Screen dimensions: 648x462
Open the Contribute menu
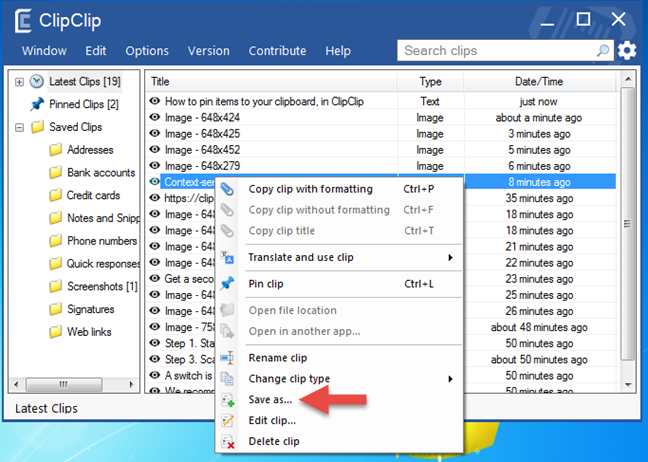pyautogui.click(x=277, y=51)
